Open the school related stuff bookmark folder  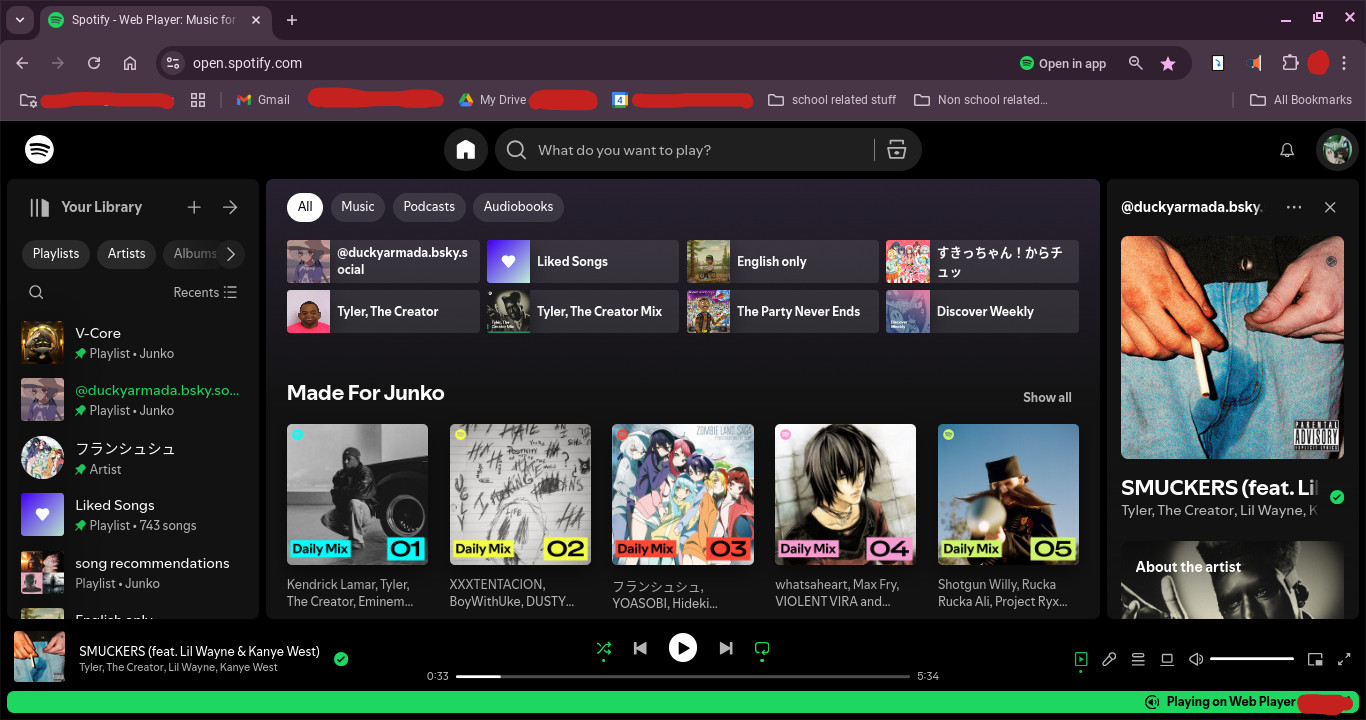coord(832,100)
